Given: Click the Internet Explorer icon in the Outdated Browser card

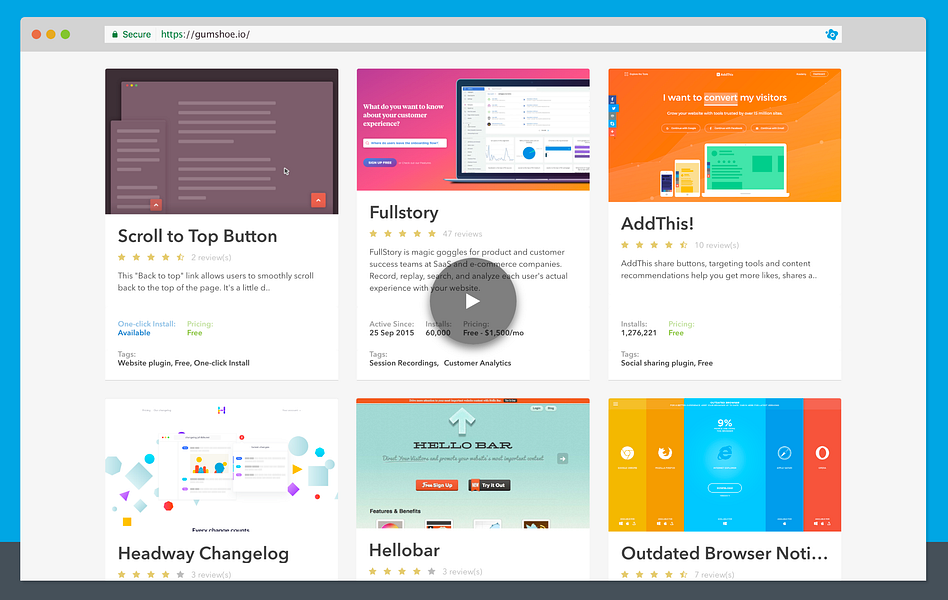Looking at the screenshot, I should click(726, 452).
